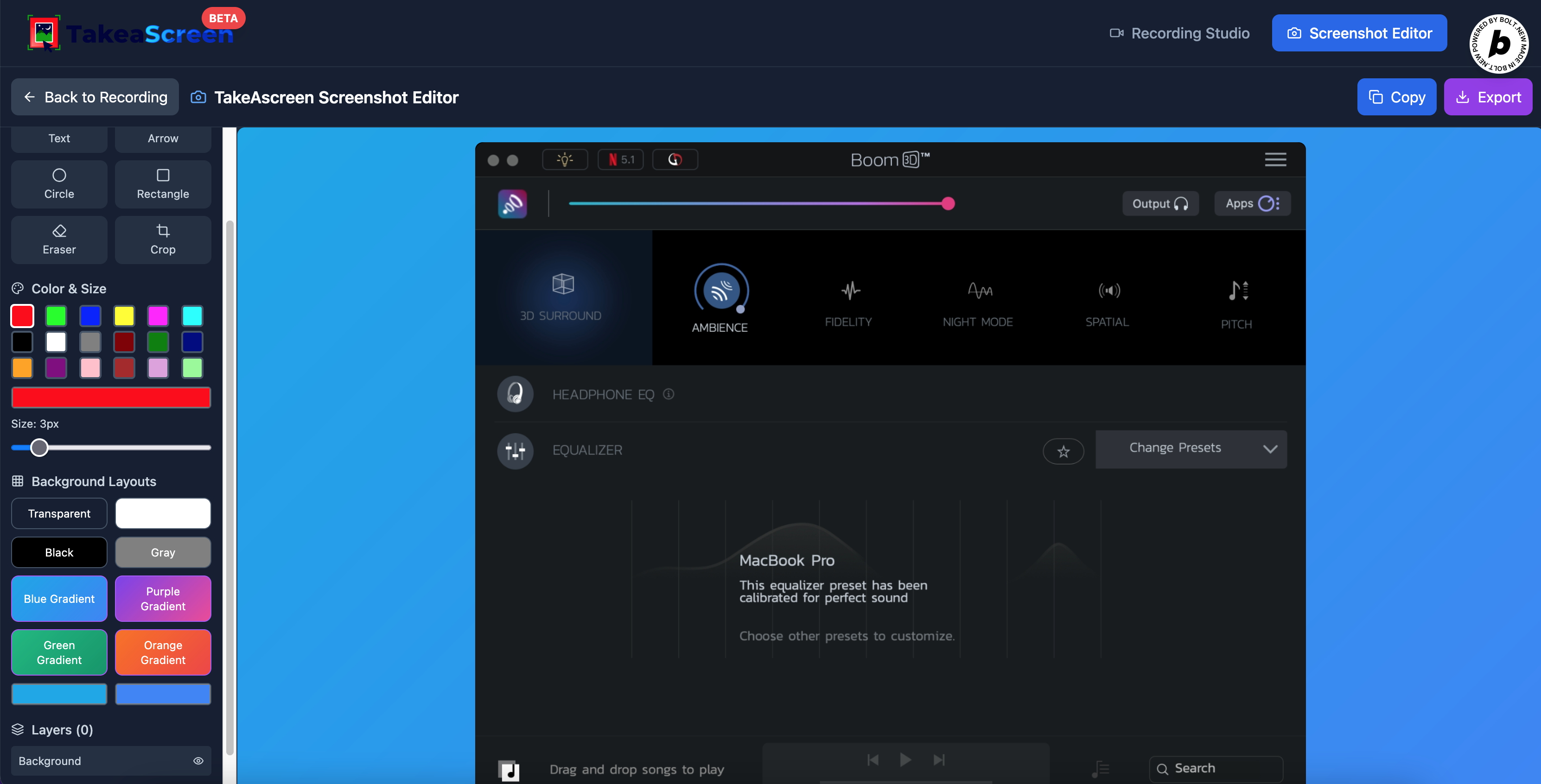1541x784 pixels.
Task: Toggle the Ambience effect
Action: tap(720, 291)
